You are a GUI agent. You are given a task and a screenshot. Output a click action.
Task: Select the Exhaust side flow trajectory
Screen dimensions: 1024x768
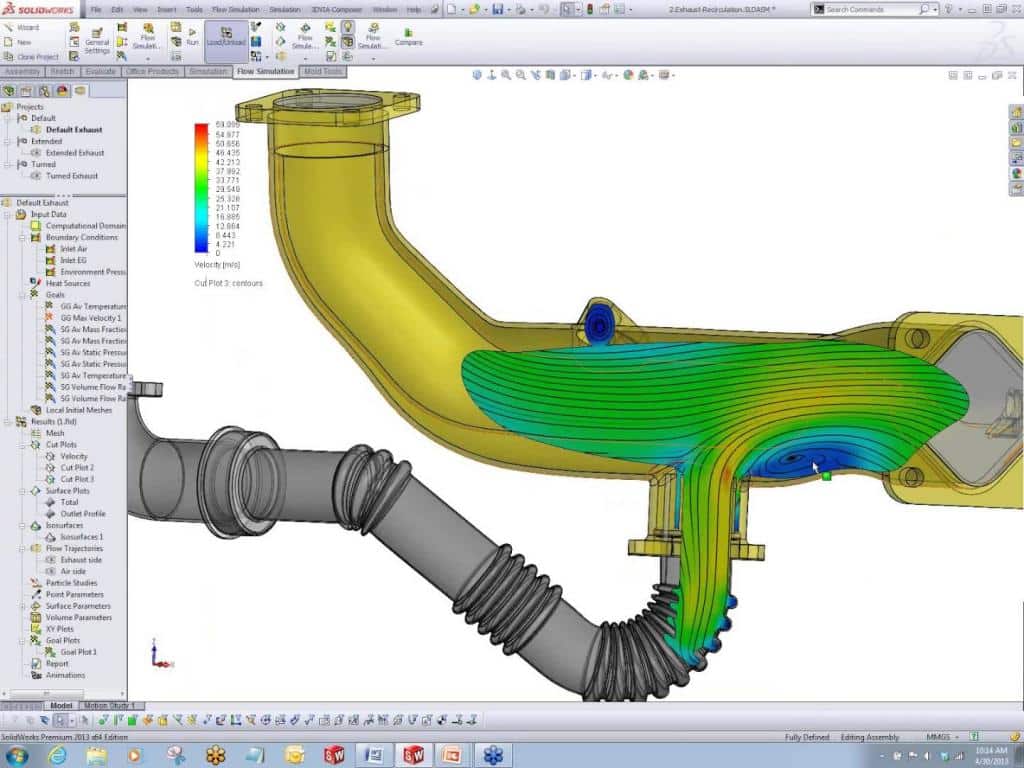[80, 560]
